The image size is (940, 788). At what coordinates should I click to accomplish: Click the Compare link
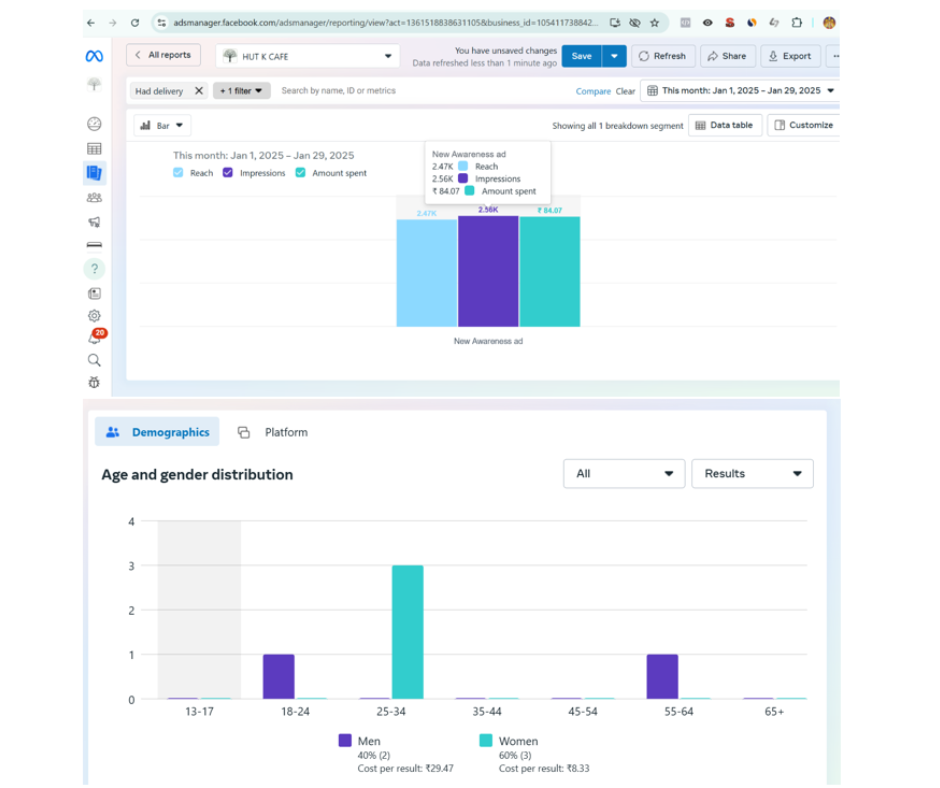click(593, 91)
